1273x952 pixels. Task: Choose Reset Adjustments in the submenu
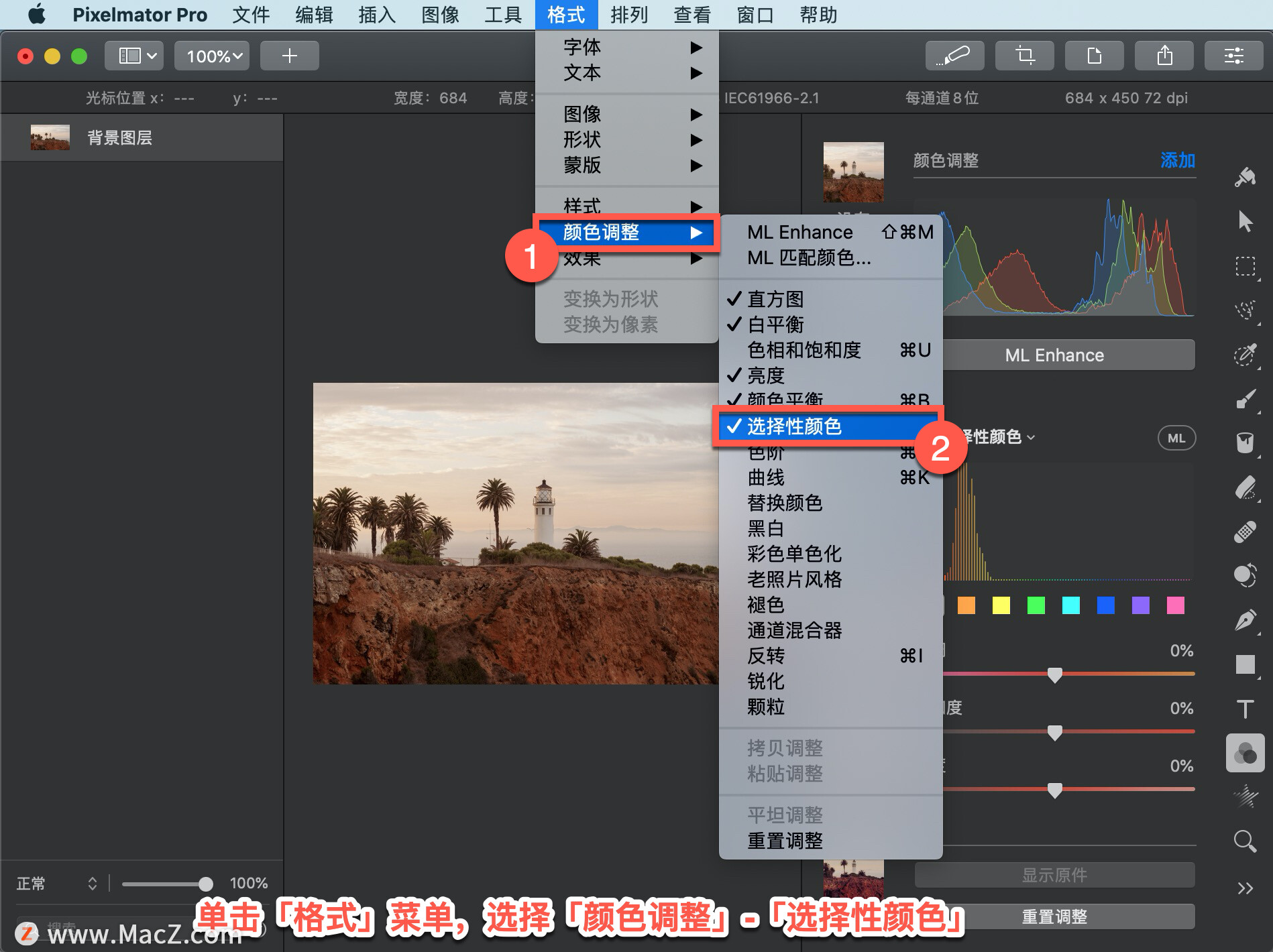tap(830, 841)
